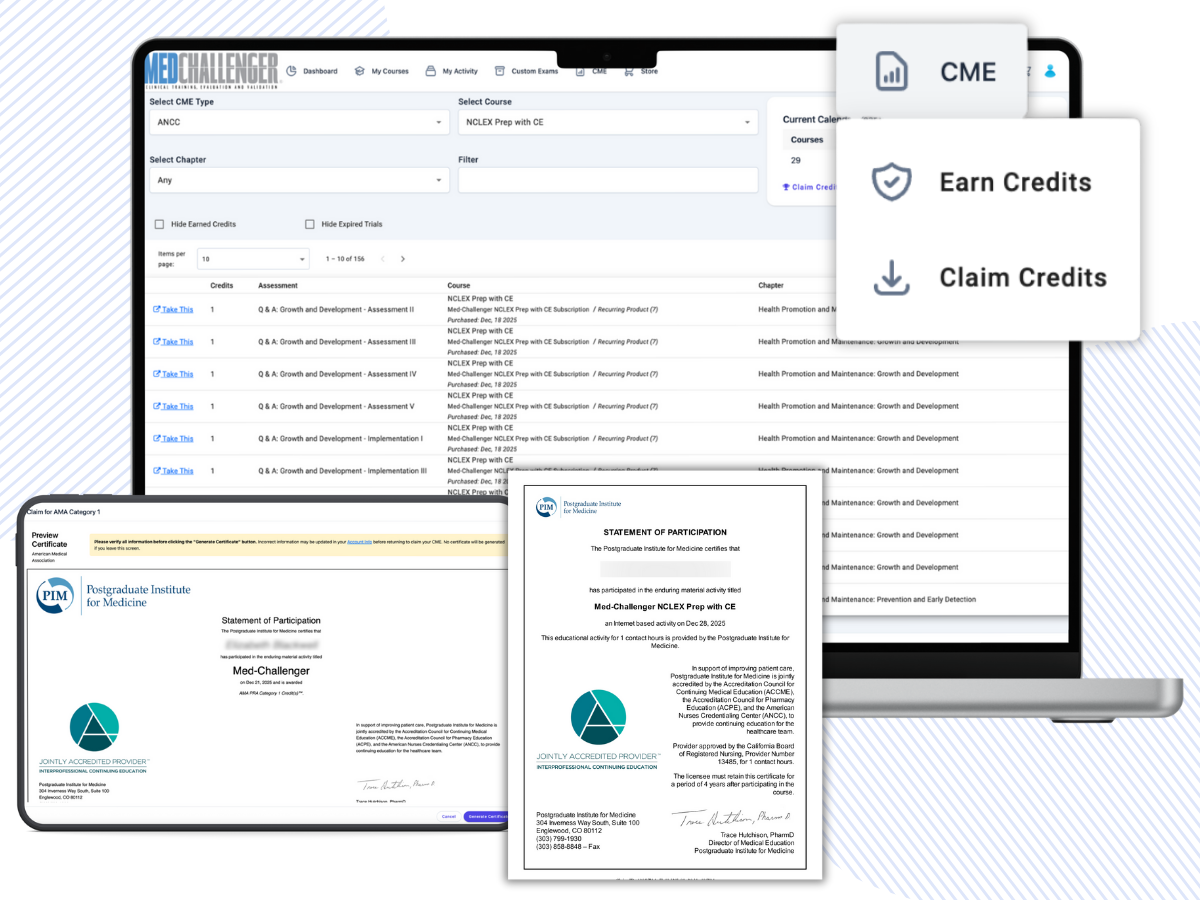
Task: Click the CME document icon in navigation
Action: pyautogui.click(x=580, y=71)
